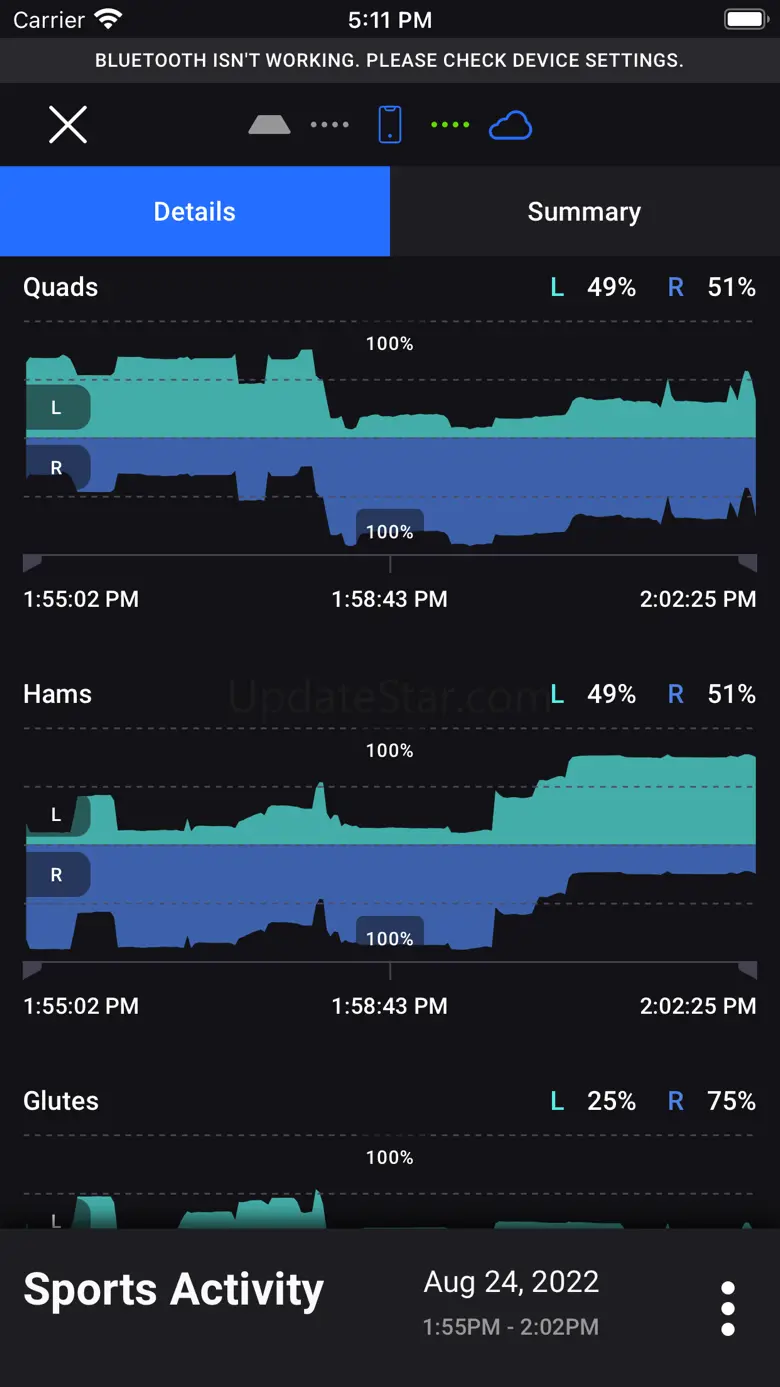Image resolution: width=780 pixels, height=1387 pixels.
Task: Tap the Hams chart right end marker
Action: [x=747, y=971]
